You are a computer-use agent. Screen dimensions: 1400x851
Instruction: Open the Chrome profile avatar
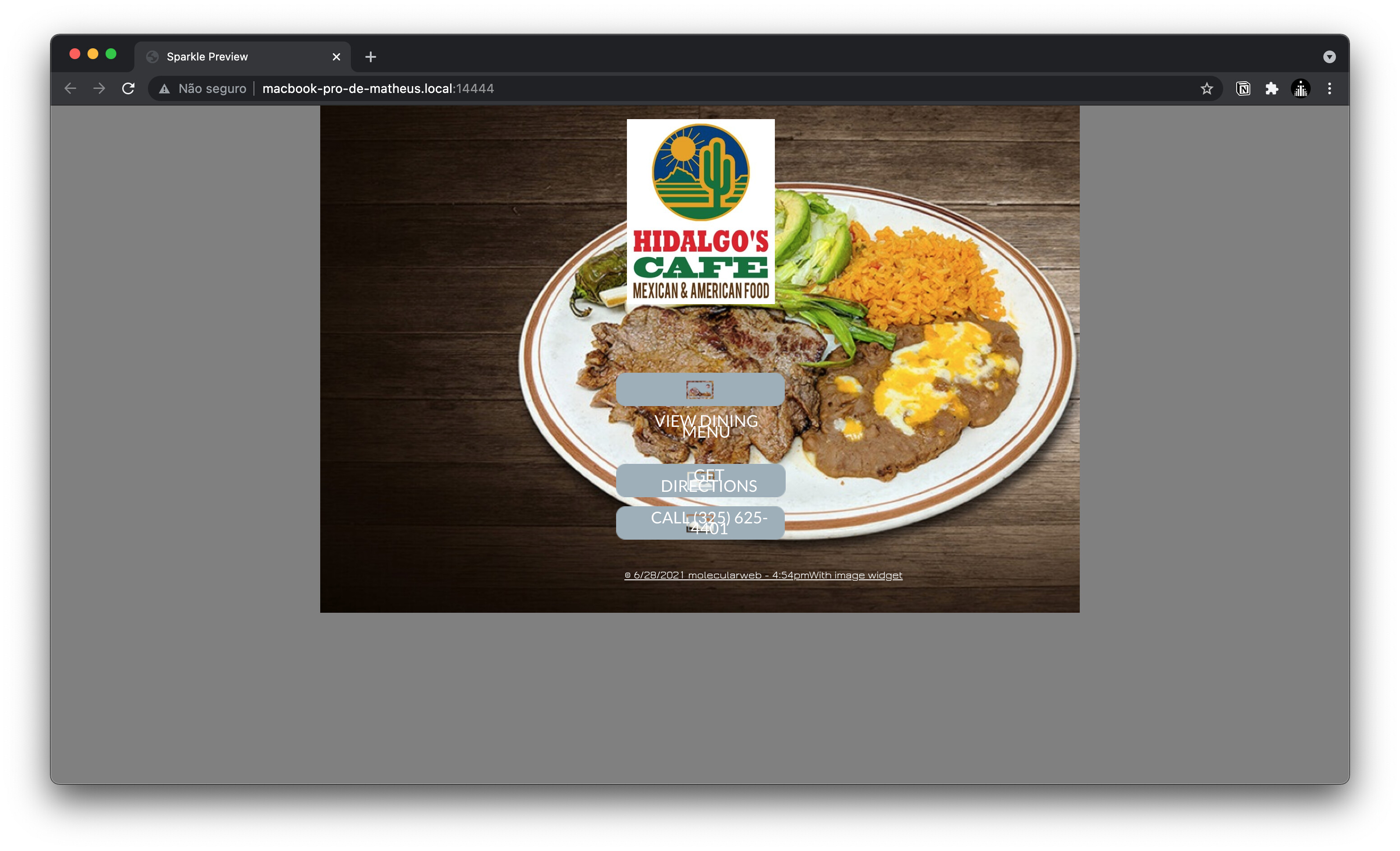coord(1301,89)
